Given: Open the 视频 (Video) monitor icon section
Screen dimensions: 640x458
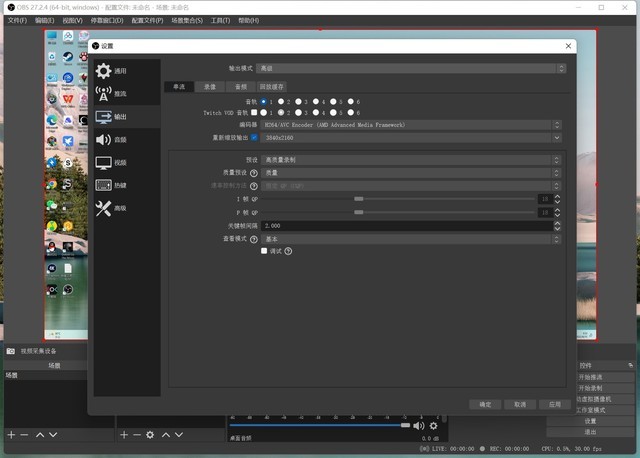Looking at the screenshot, I should [x=103, y=162].
